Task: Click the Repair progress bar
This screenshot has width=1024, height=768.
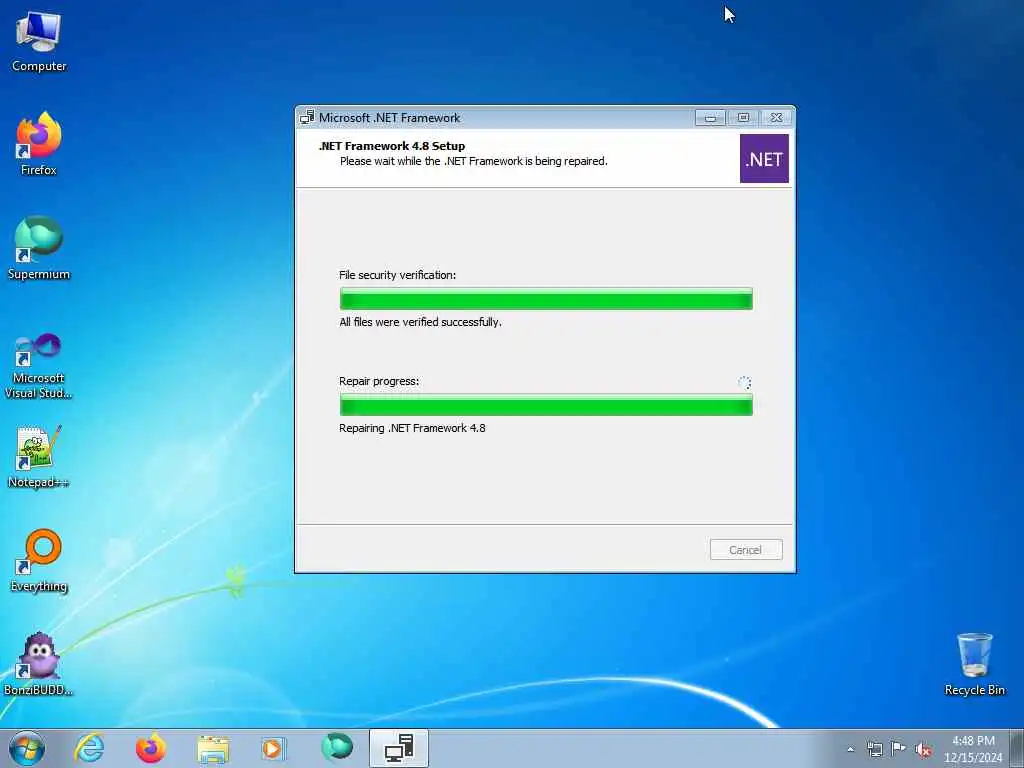Action: click(x=546, y=405)
